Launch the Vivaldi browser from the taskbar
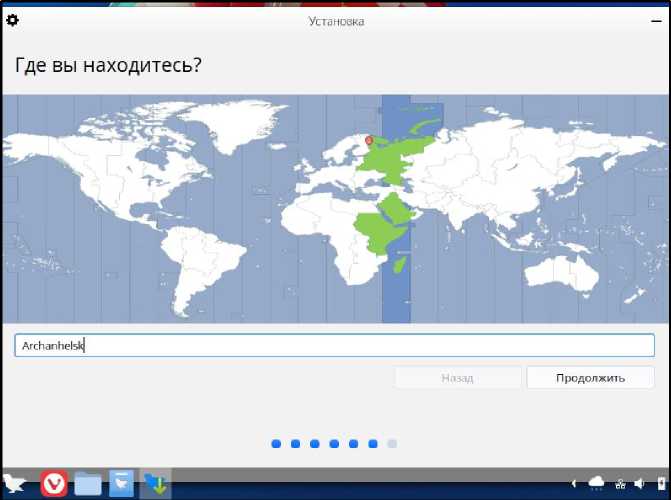Image resolution: width=671 pixels, height=500 pixels. click(54, 484)
